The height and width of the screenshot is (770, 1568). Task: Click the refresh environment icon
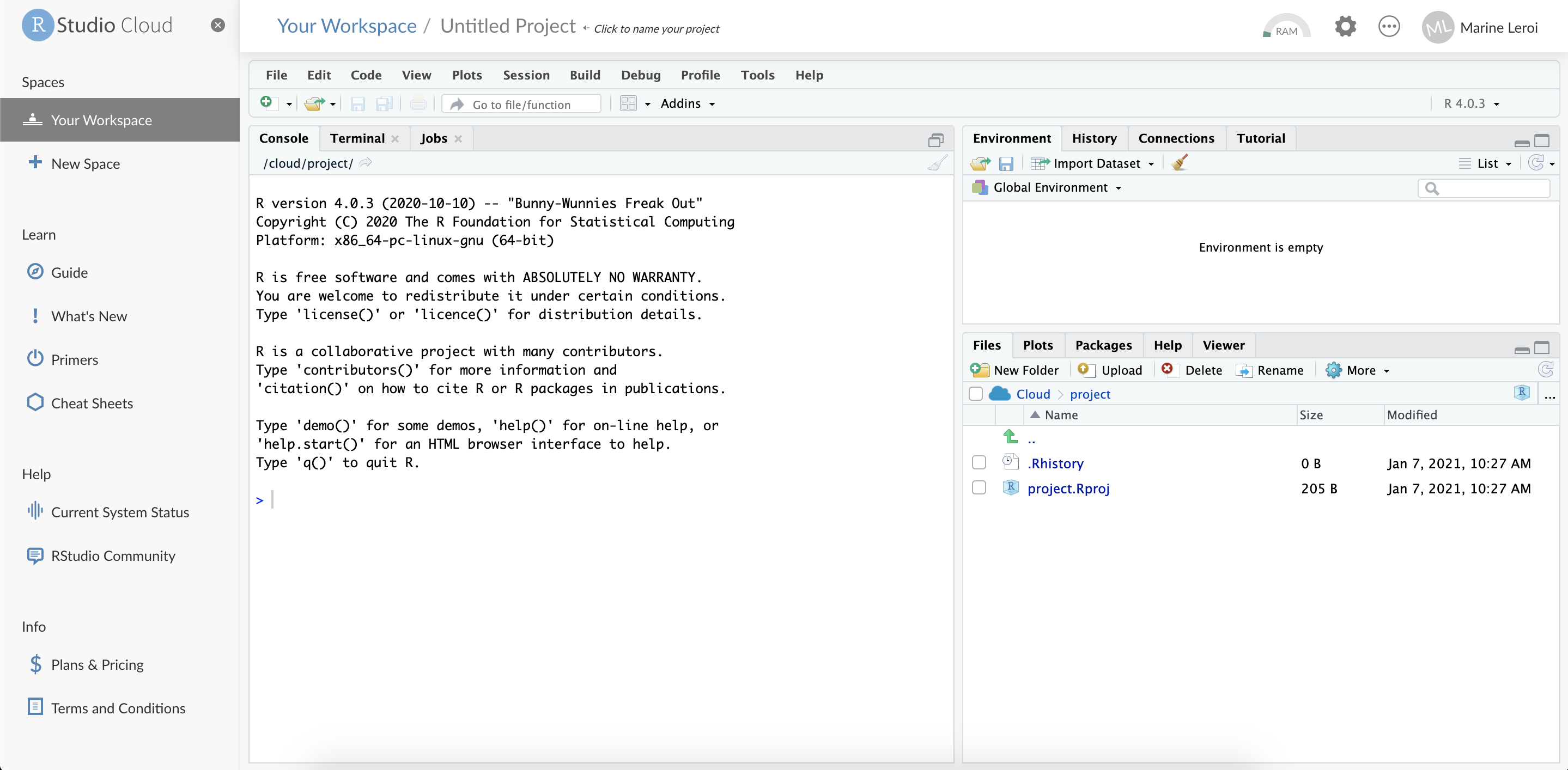point(1536,162)
